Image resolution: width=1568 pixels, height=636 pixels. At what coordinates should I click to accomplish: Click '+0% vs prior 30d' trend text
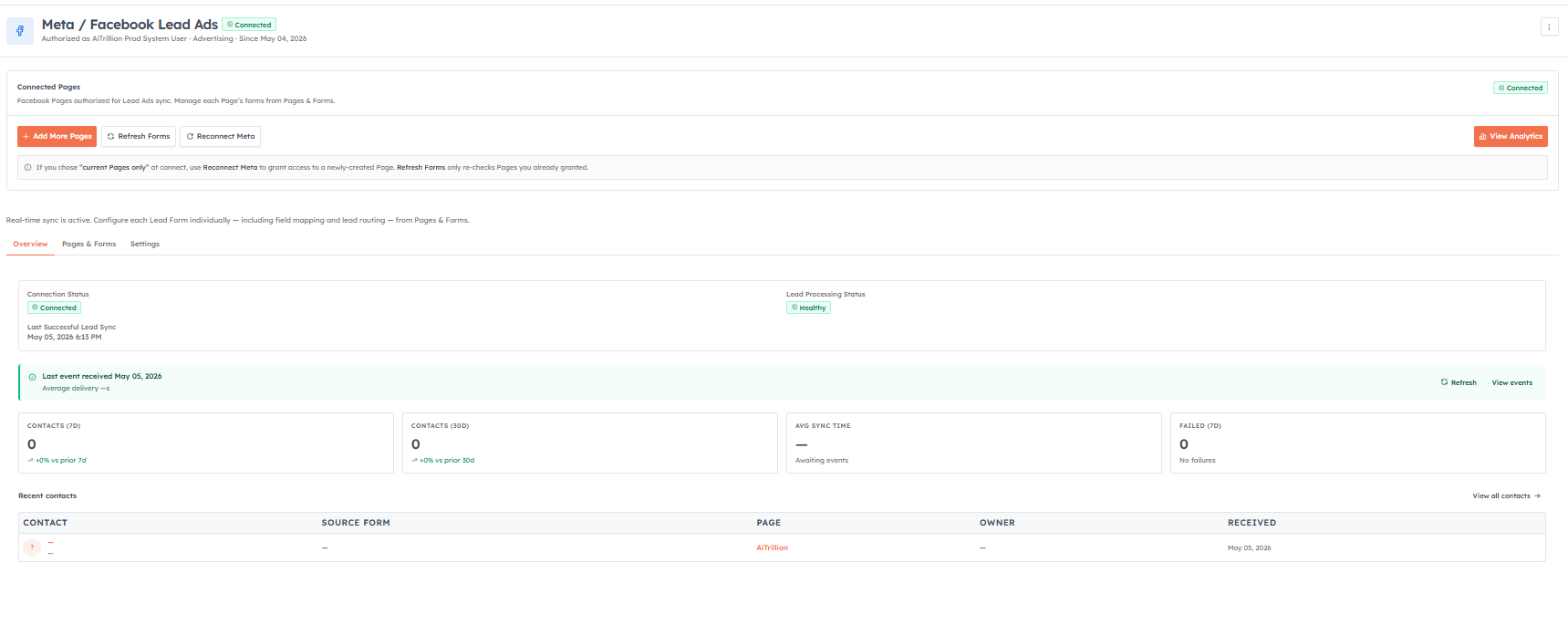[x=446, y=460]
